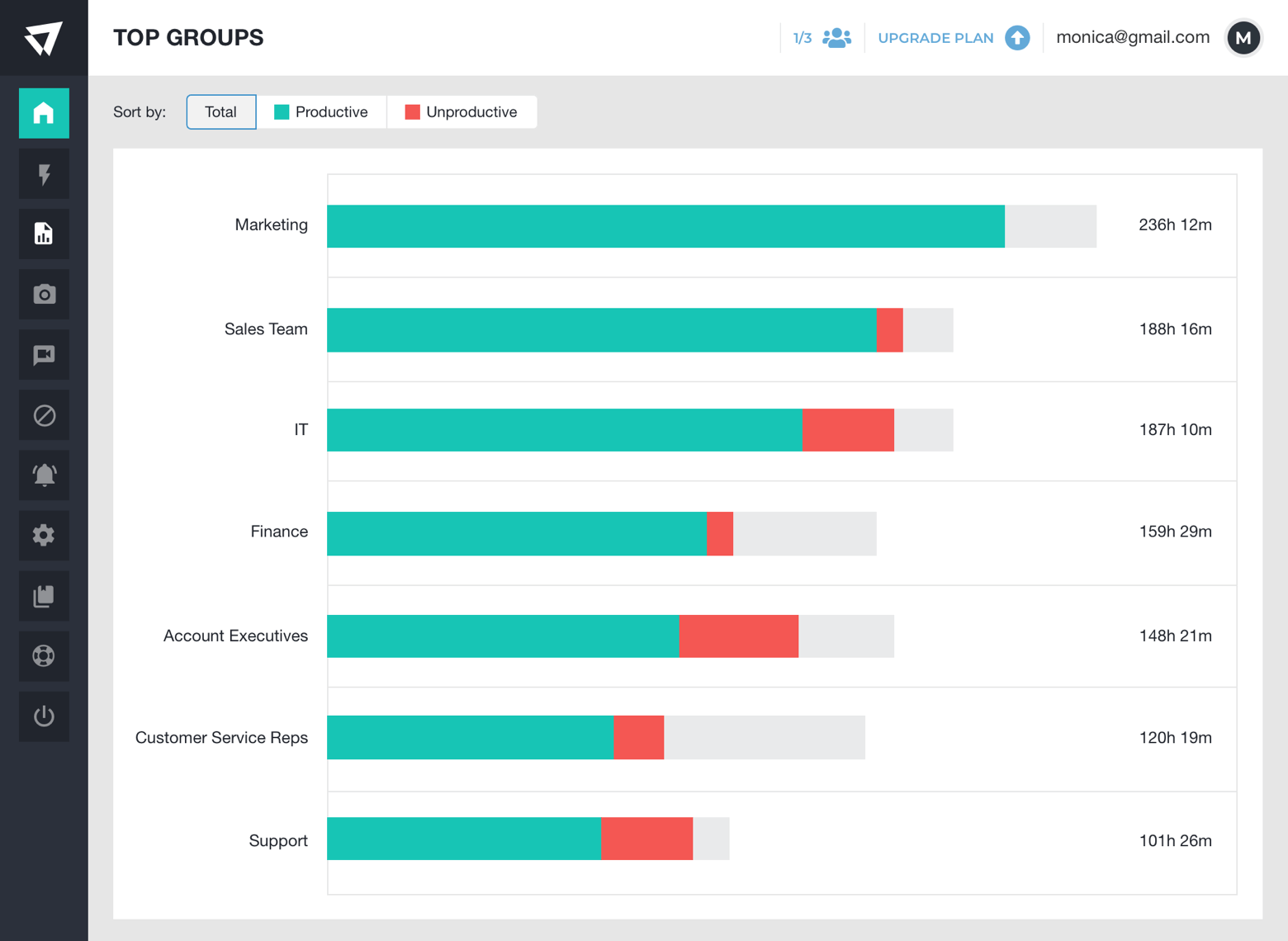1288x941 pixels.
Task: Open the reports chart document icon
Action: tap(44, 234)
